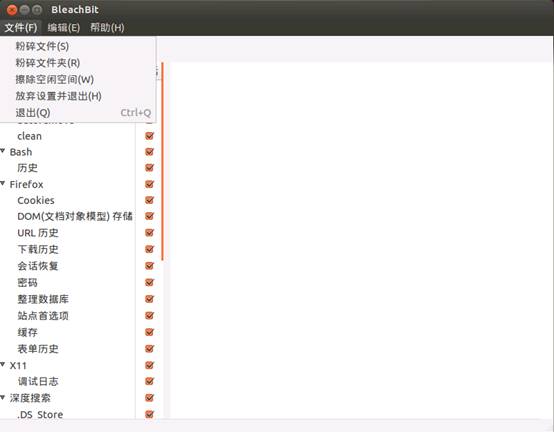554x432 pixels.
Task: Click the orange tree list scrollbar
Action: (162, 161)
